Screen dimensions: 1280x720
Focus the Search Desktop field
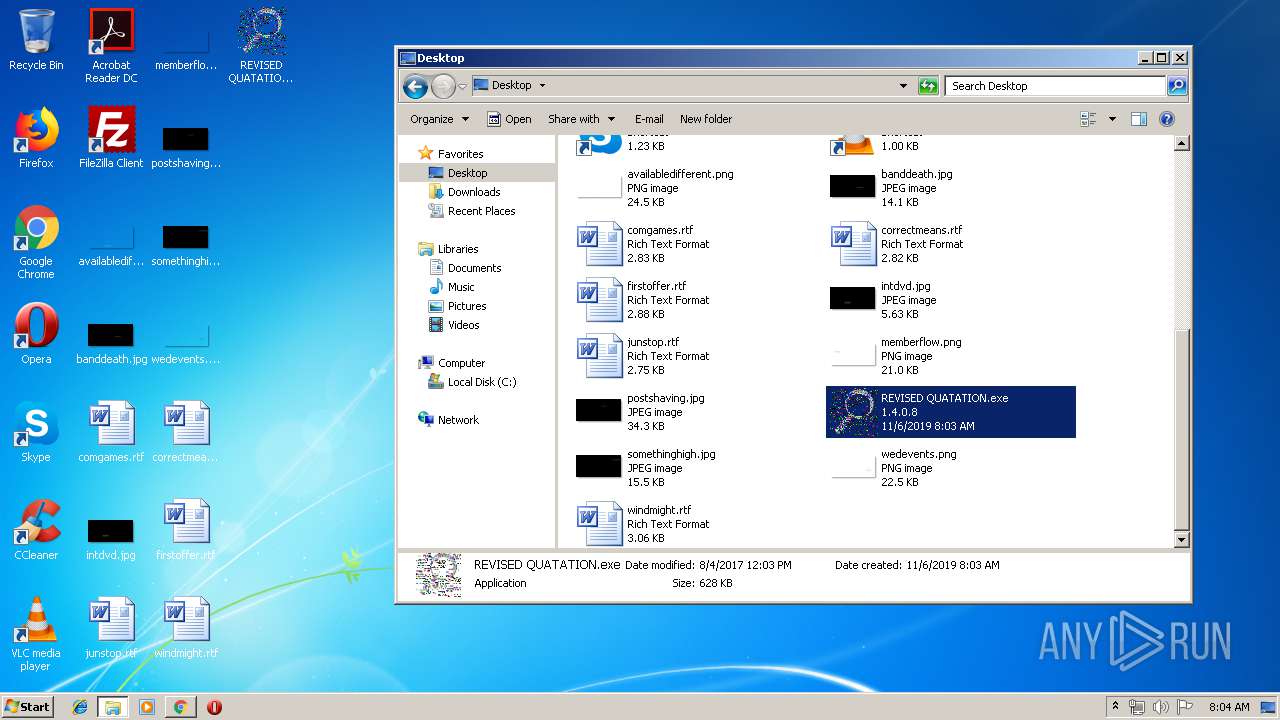[1055, 86]
